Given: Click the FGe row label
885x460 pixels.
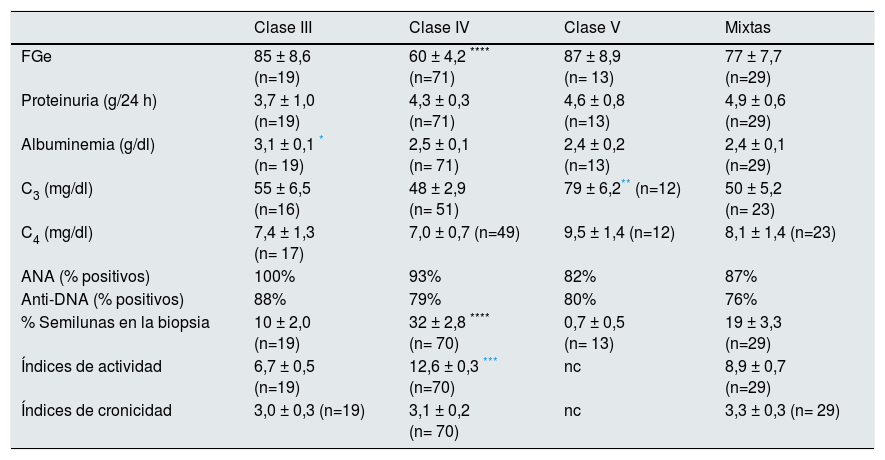Looking at the screenshot, I should pos(37,57).
